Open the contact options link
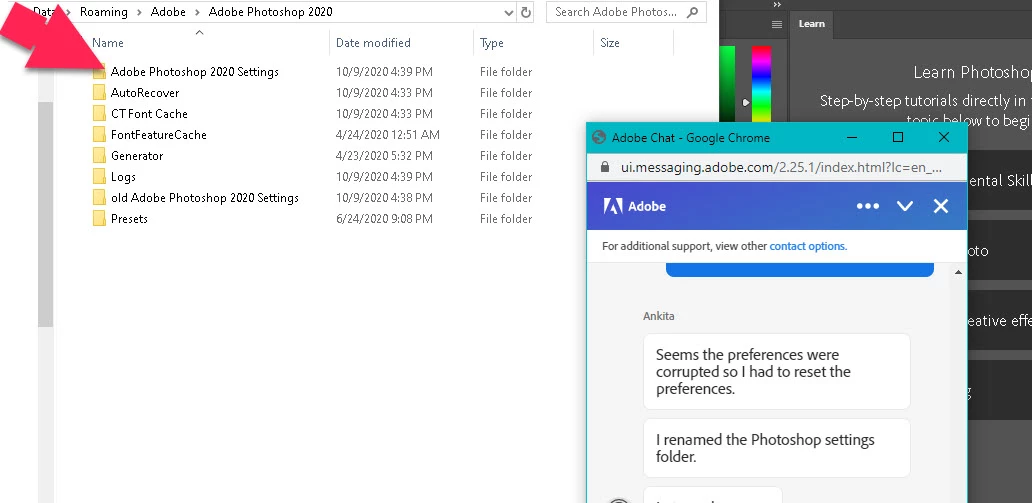1032x503 pixels. click(x=808, y=246)
